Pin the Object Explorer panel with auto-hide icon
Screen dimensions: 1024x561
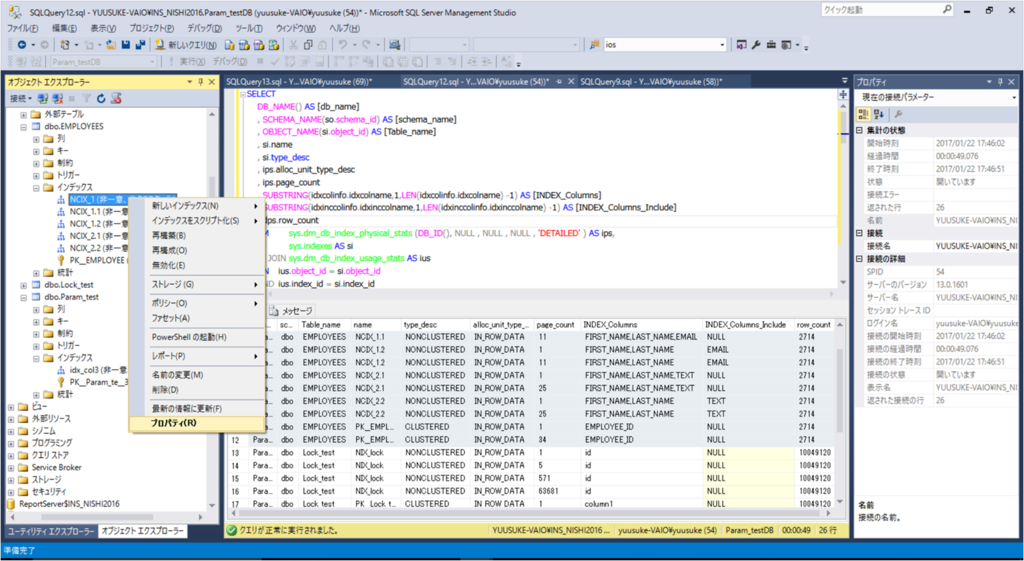[x=200, y=82]
